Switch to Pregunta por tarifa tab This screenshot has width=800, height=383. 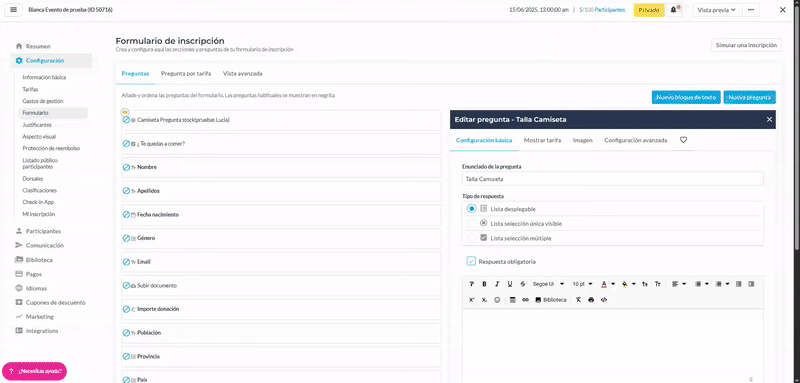186,73
